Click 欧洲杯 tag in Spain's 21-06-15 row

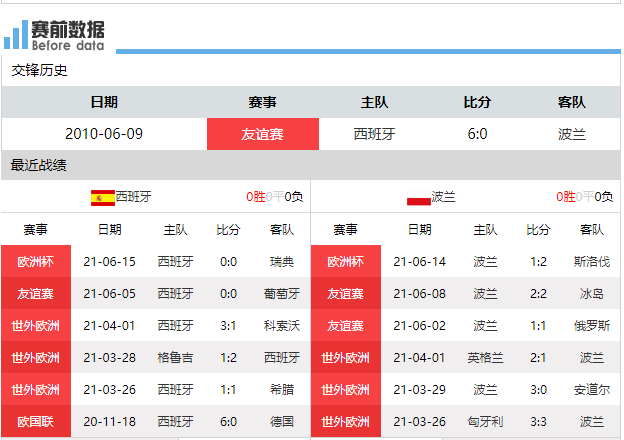(36, 262)
